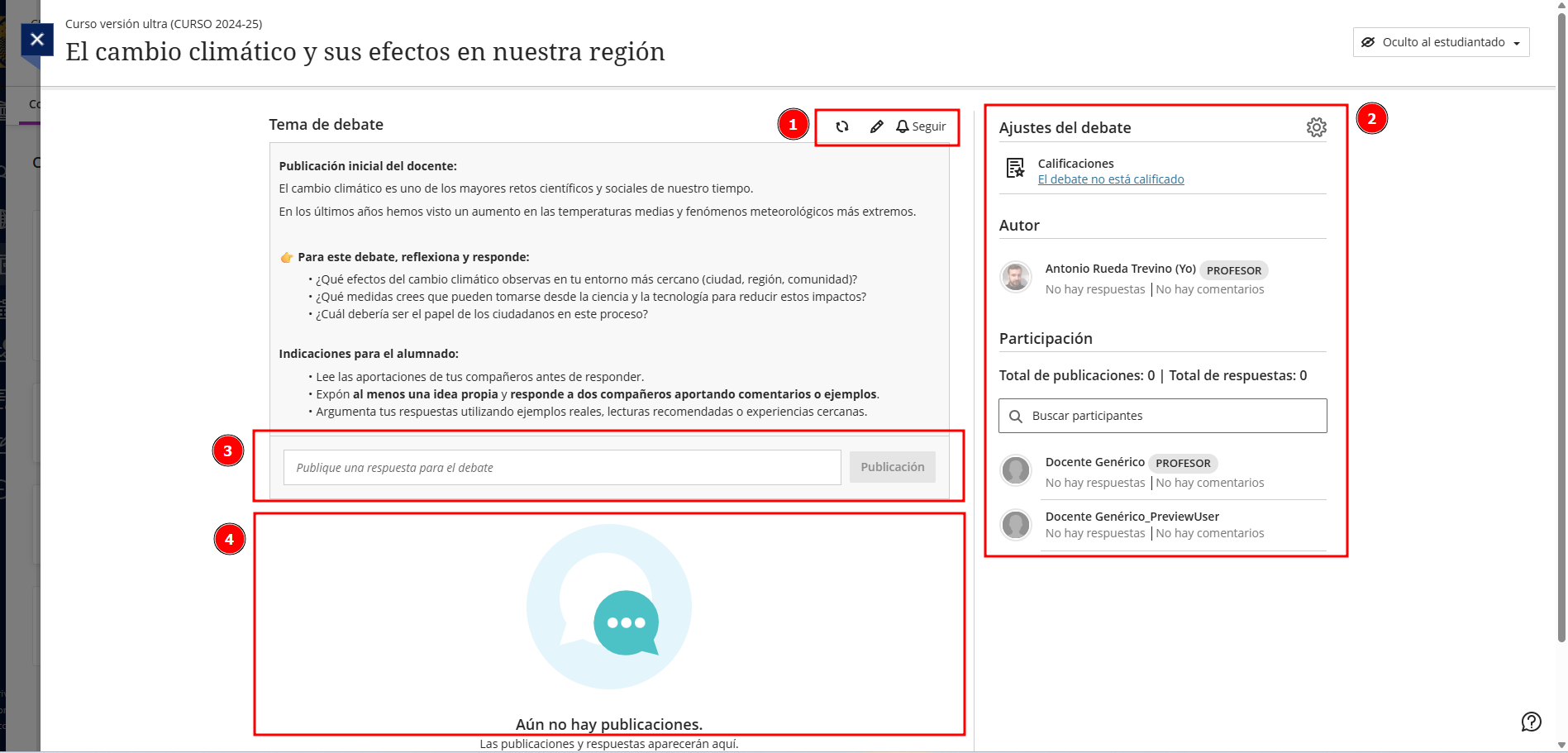Click Docente Genérico_PreviewUser's avatar icon
This screenshot has height=753, width=1568.
click(x=1016, y=524)
